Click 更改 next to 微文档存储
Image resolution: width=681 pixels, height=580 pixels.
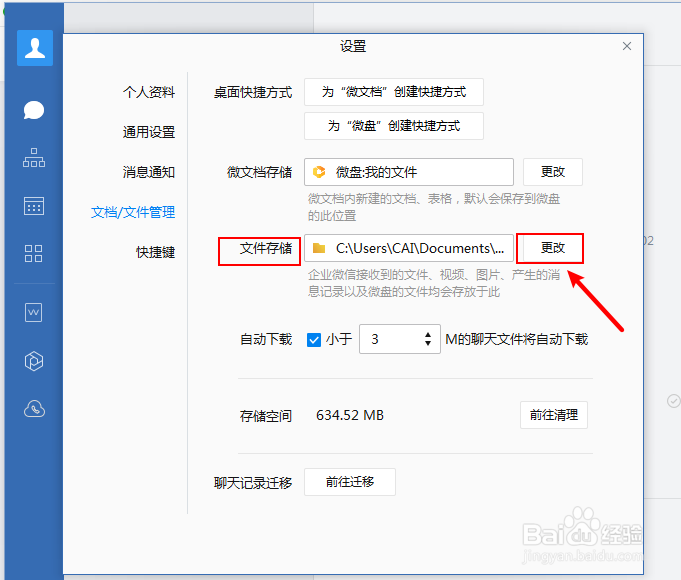pos(553,172)
